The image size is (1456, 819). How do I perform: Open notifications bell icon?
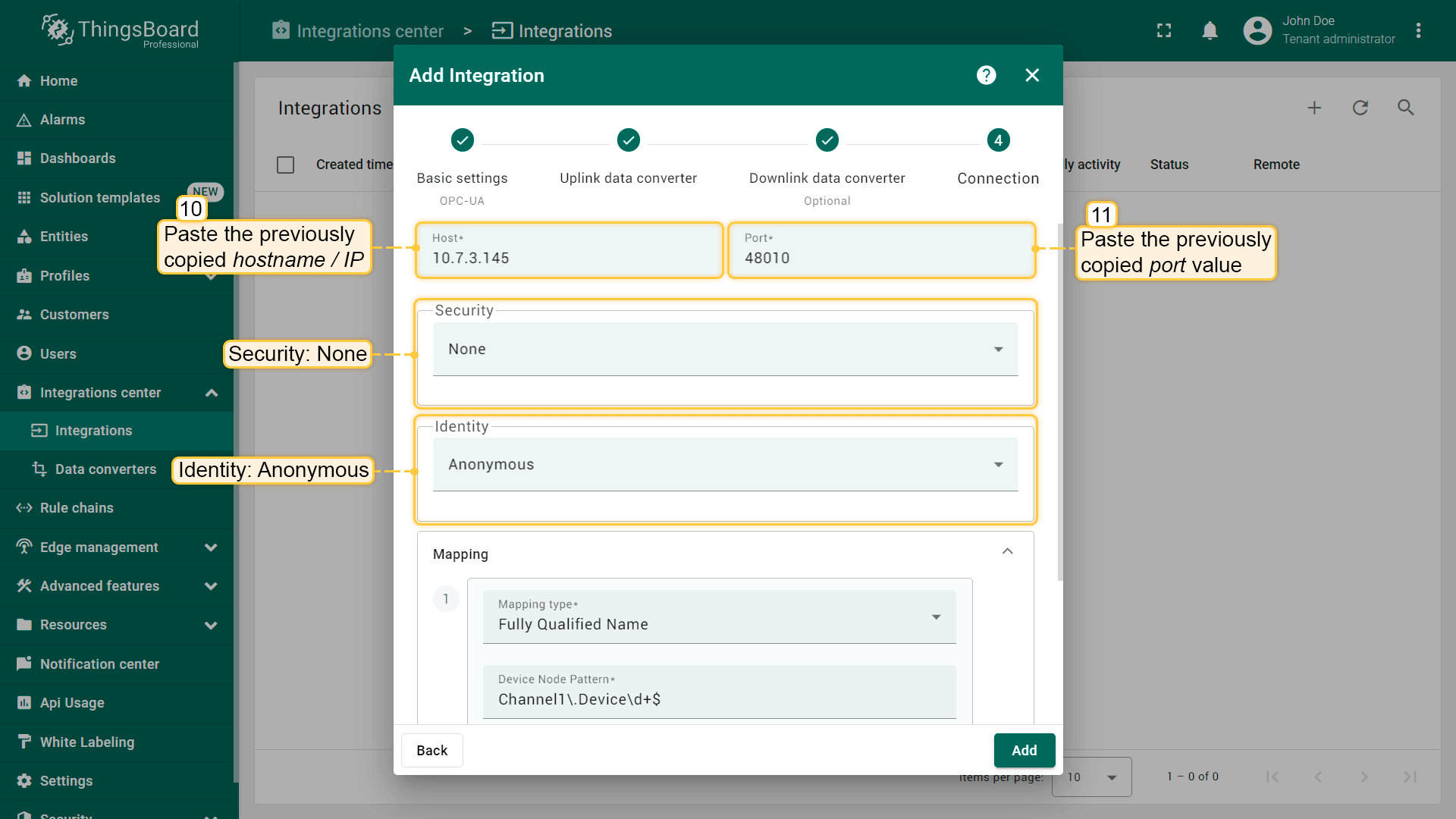click(x=1210, y=31)
